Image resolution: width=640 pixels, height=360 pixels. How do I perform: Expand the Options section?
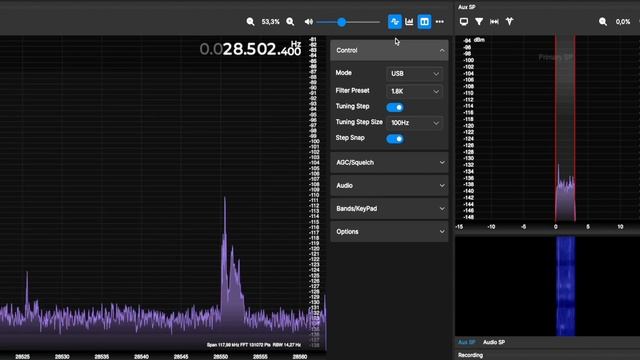pyautogui.click(x=389, y=232)
